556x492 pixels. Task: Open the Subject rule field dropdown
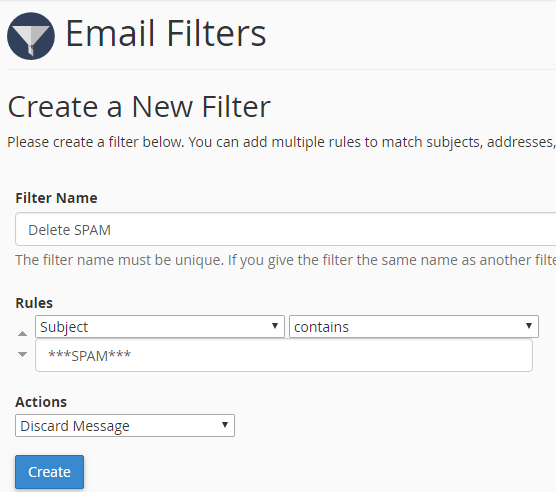point(160,326)
